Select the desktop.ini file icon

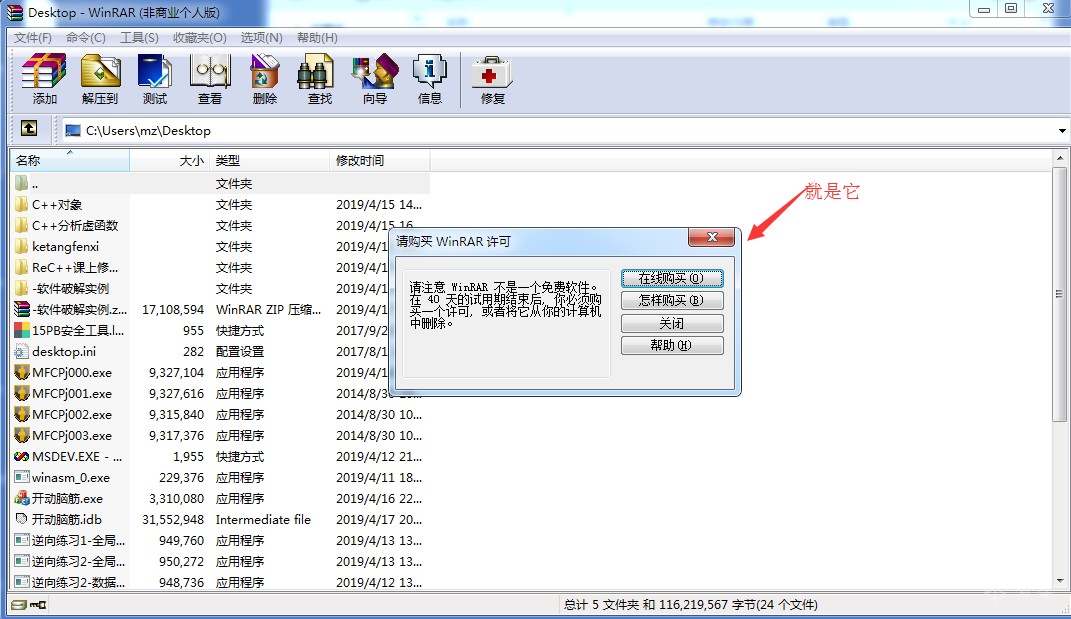pos(22,352)
